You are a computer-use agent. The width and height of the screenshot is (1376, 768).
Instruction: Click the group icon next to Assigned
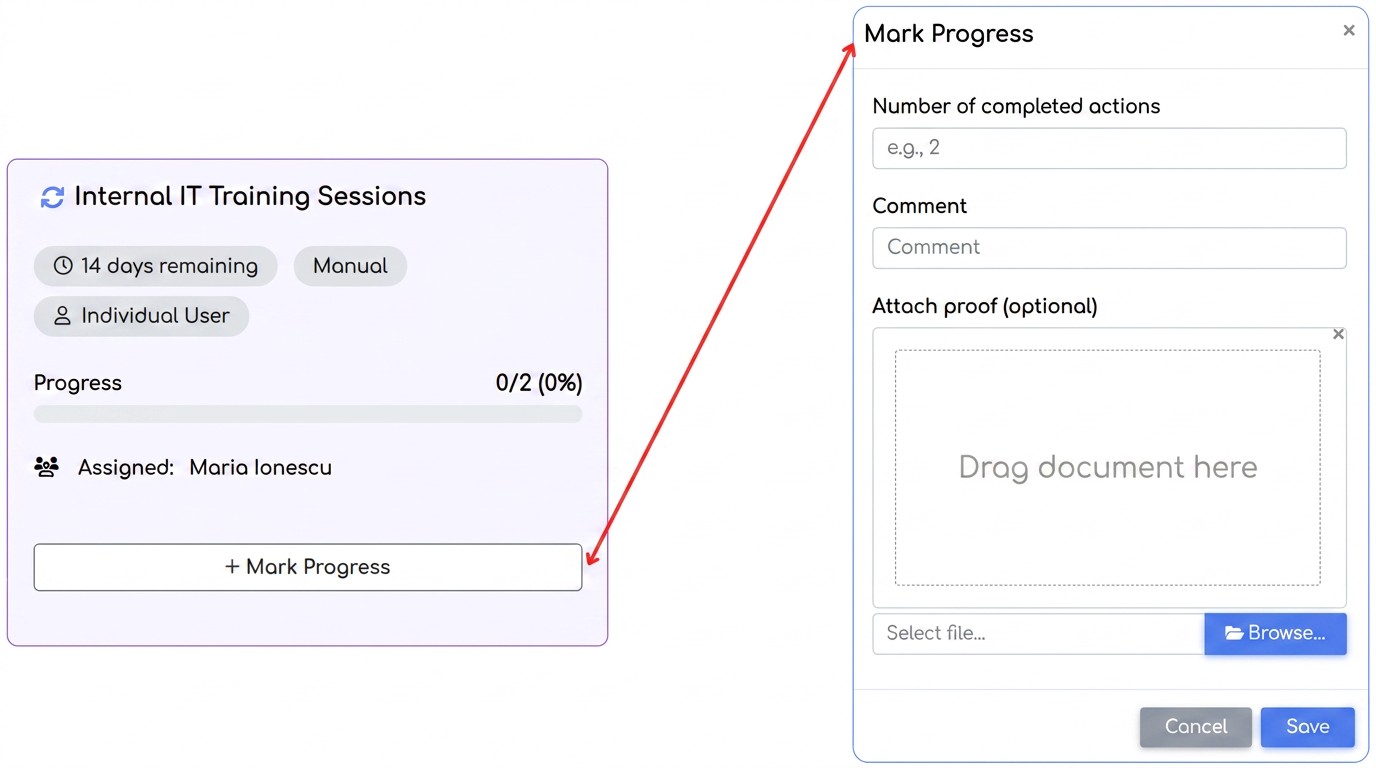point(46,467)
